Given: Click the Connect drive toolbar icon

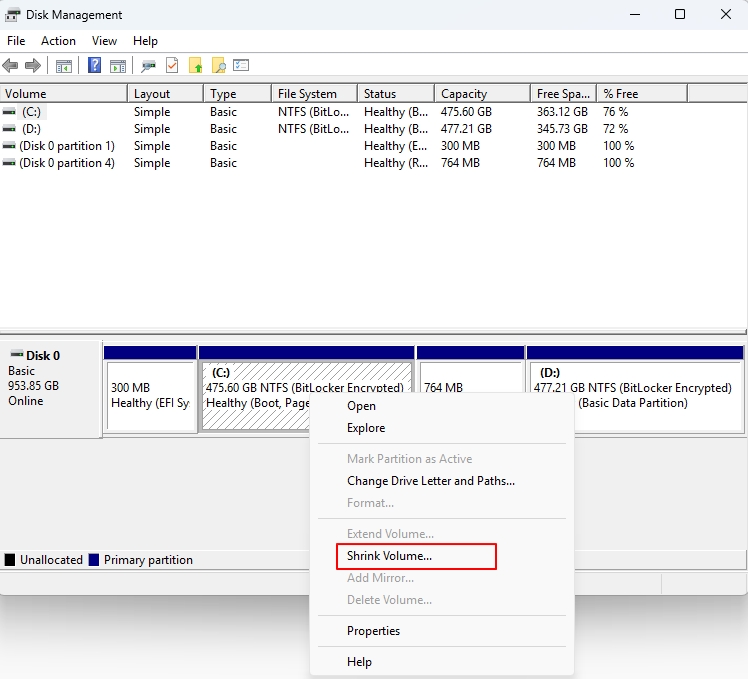Looking at the screenshot, I should pos(149,66).
